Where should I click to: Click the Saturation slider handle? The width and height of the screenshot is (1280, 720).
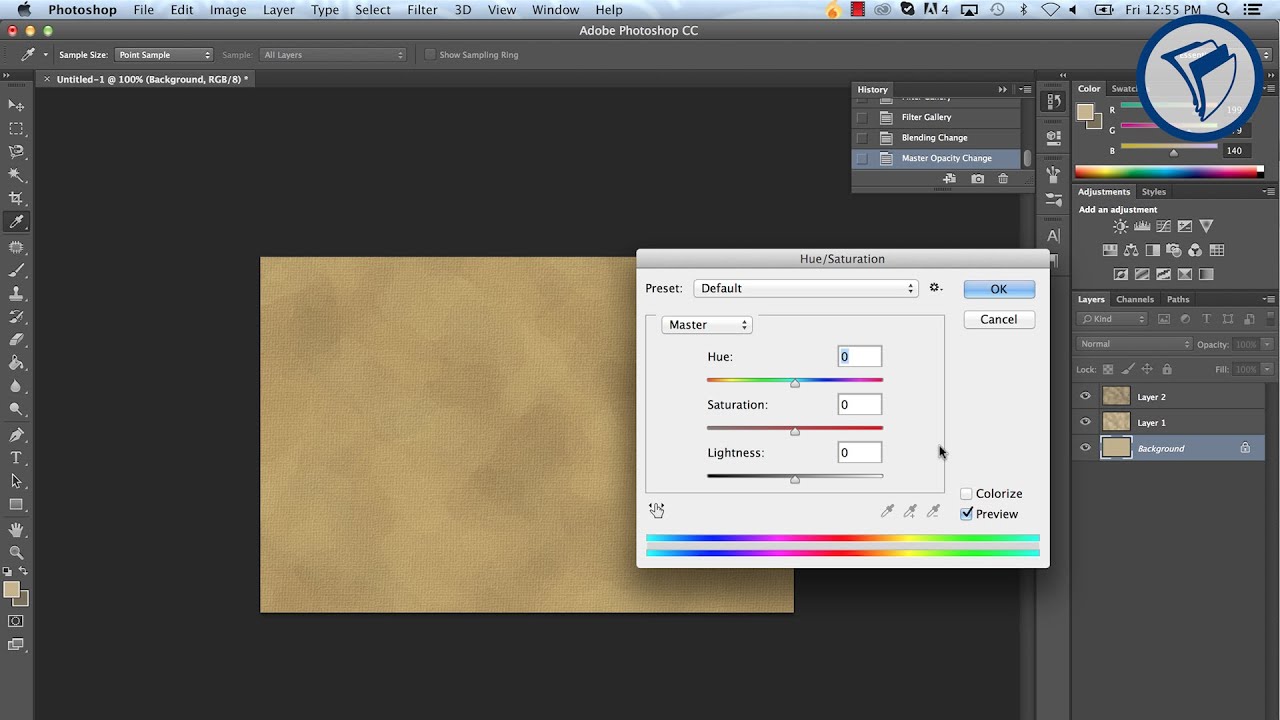[x=795, y=432]
